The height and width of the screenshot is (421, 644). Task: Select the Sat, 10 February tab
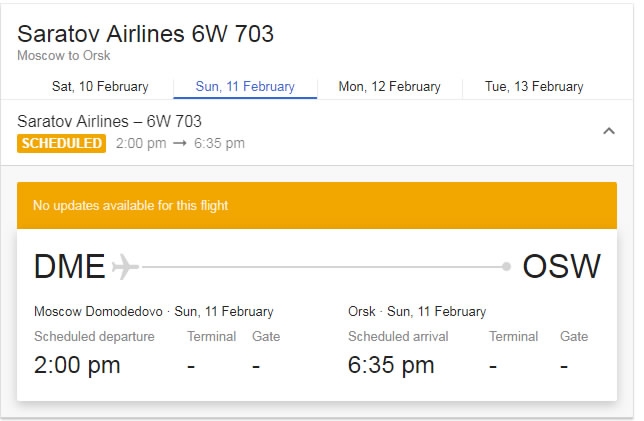(100, 87)
